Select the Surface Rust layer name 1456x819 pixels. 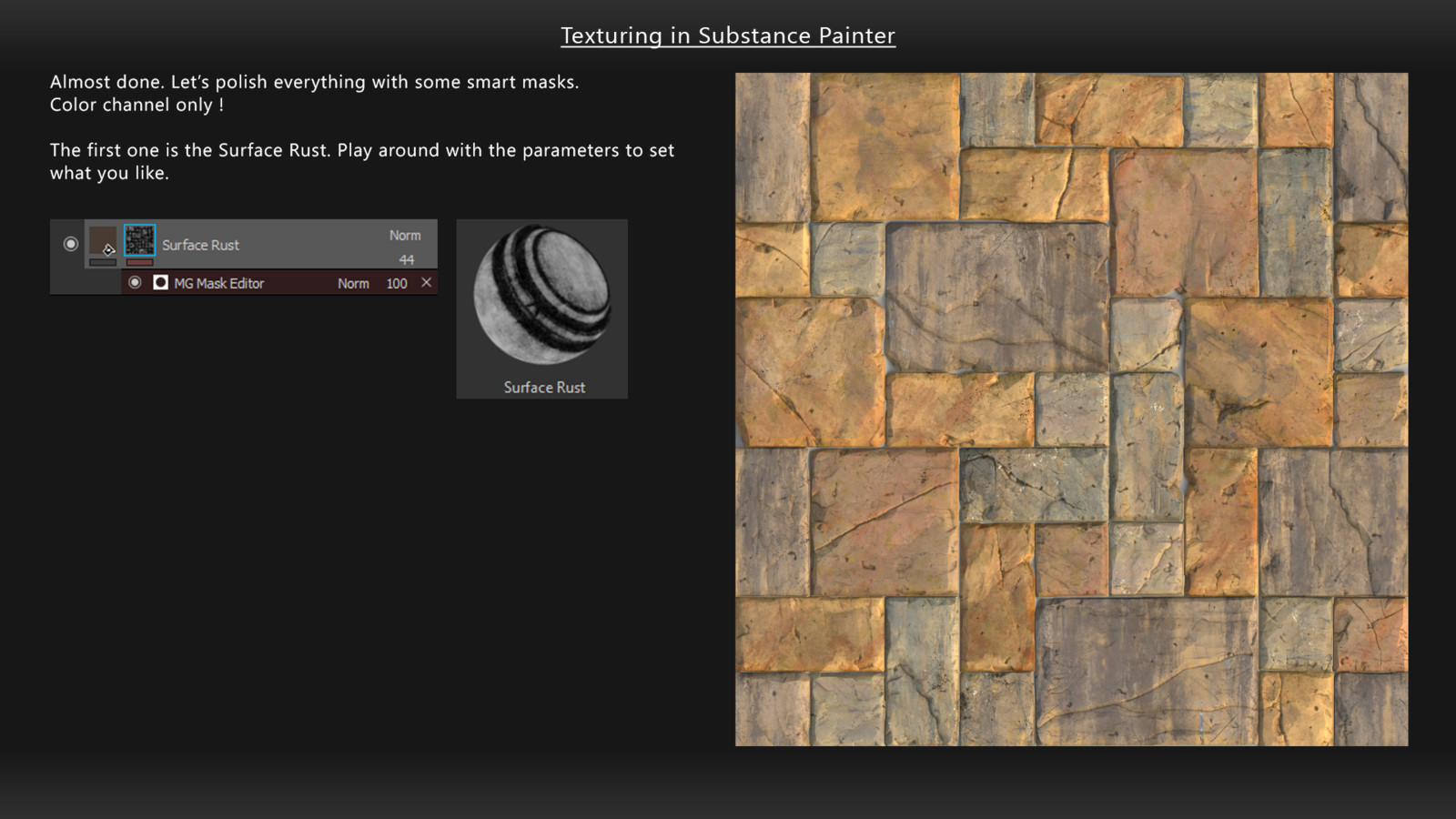point(200,245)
